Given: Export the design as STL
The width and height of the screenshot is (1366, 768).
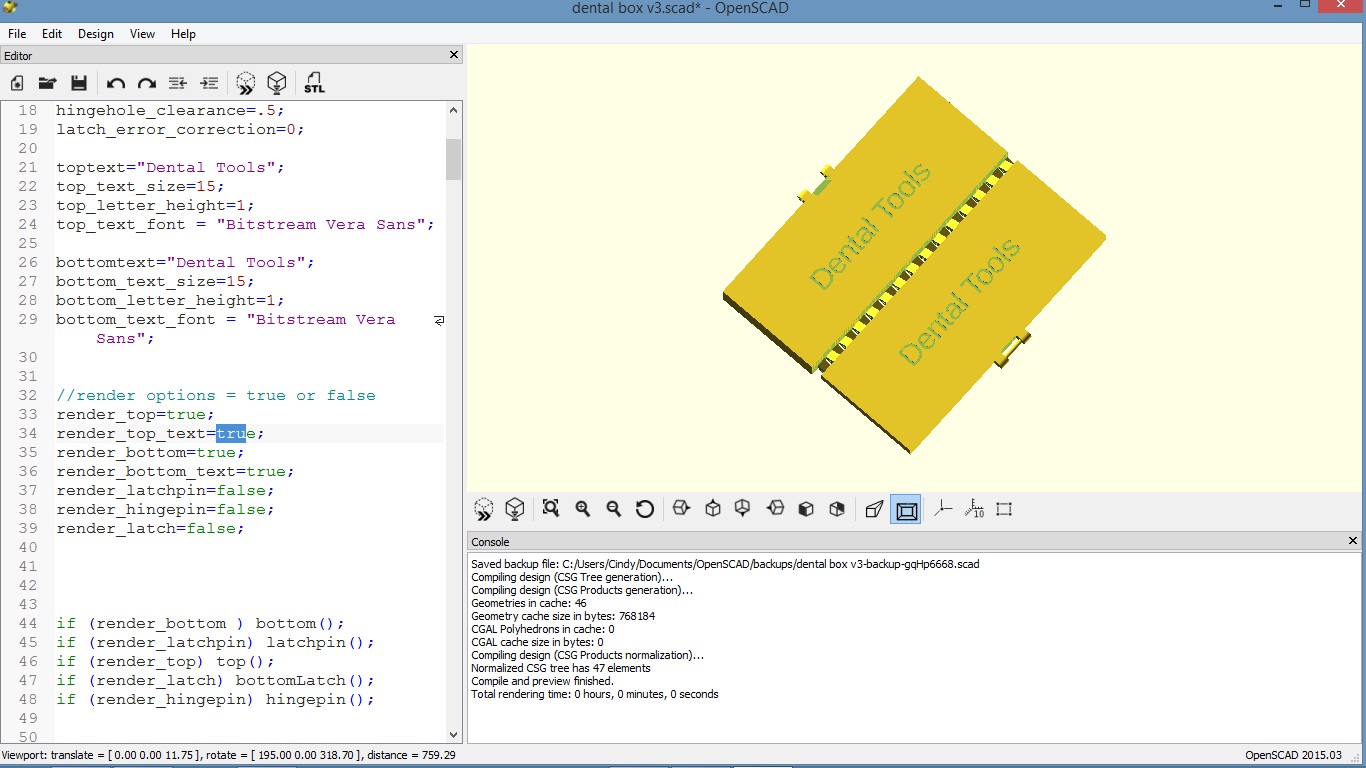Looking at the screenshot, I should click(x=314, y=83).
